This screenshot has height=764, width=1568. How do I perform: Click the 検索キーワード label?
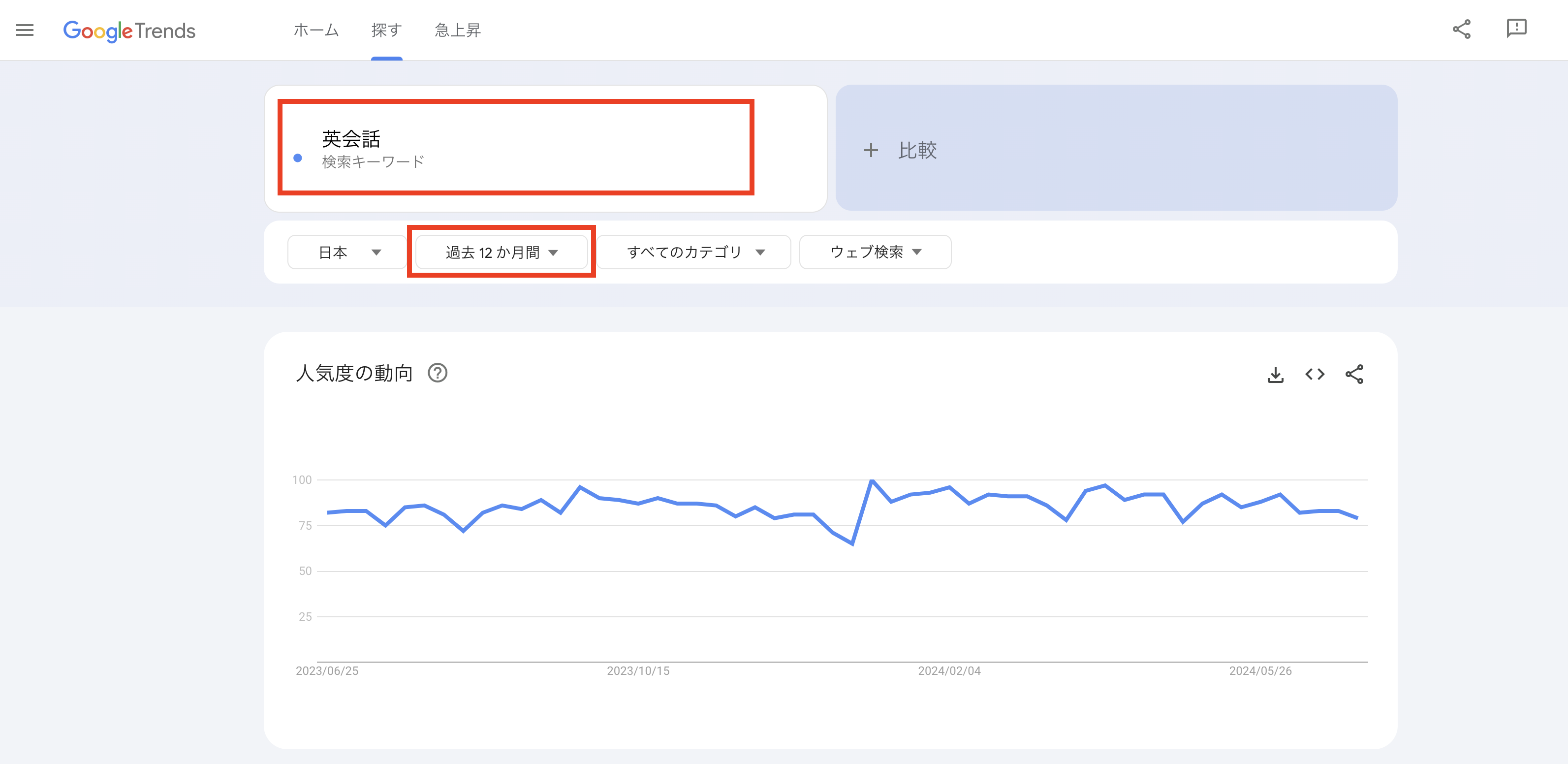373,162
